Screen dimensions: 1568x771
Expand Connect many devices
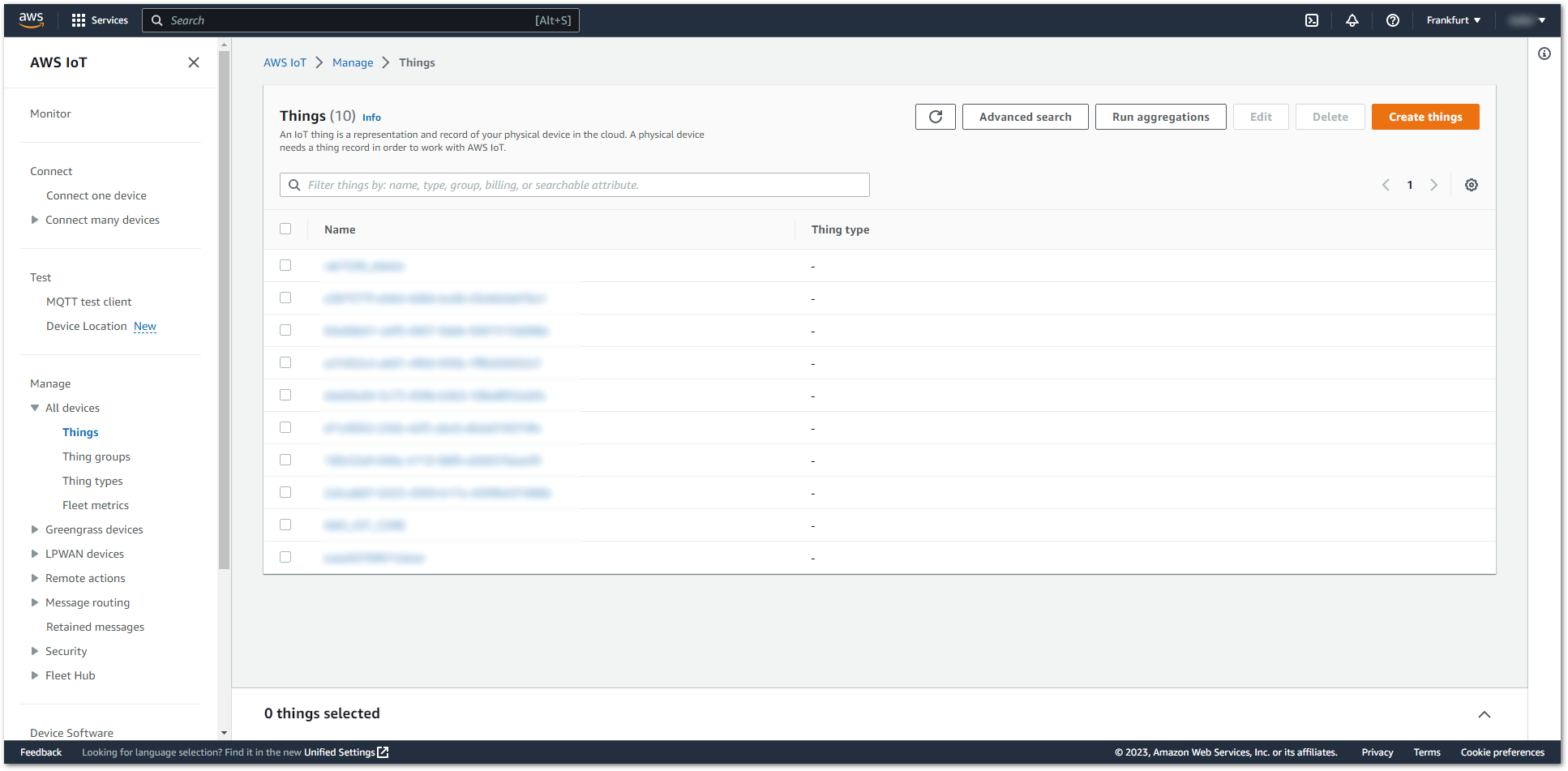tap(35, 220)
